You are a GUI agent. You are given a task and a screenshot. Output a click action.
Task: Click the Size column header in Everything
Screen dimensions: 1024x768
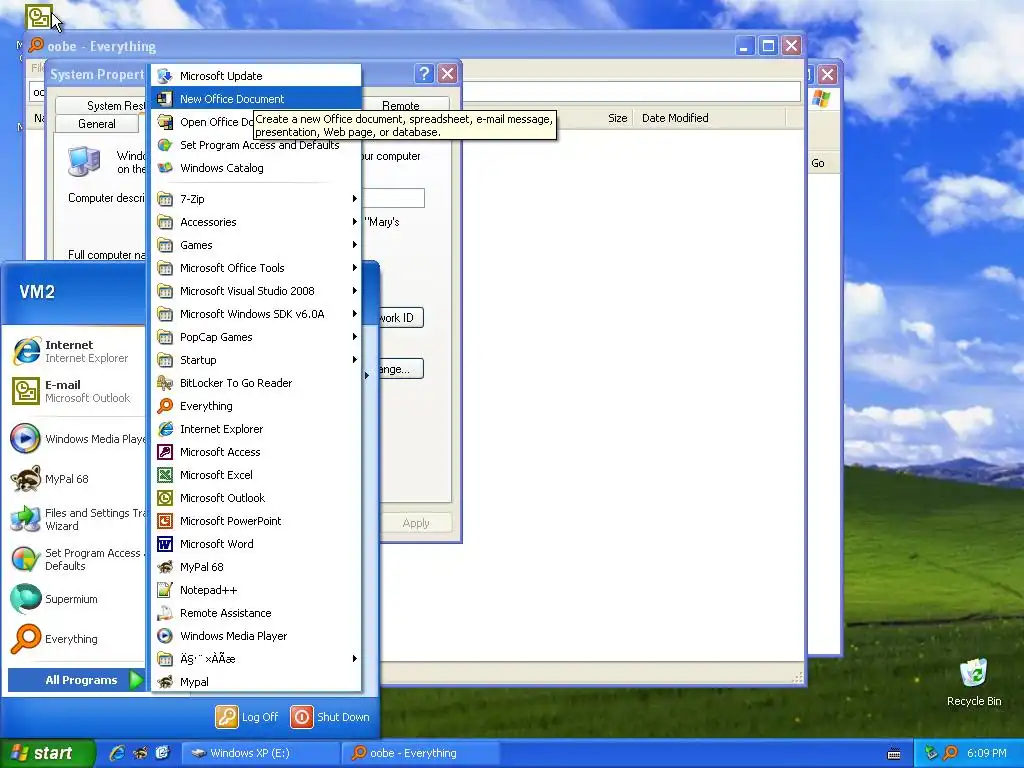coord(617,118)
